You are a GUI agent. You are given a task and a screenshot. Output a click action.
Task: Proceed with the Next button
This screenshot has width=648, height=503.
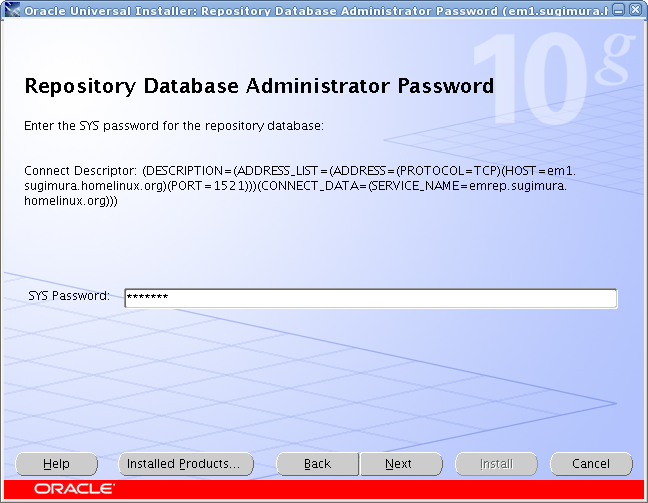401,464
